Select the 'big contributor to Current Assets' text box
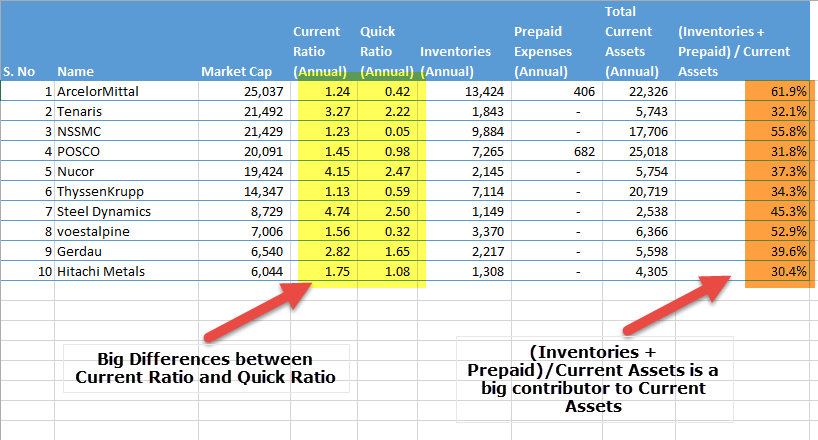The width and height of the screenshot is (818, 440). 594,379
